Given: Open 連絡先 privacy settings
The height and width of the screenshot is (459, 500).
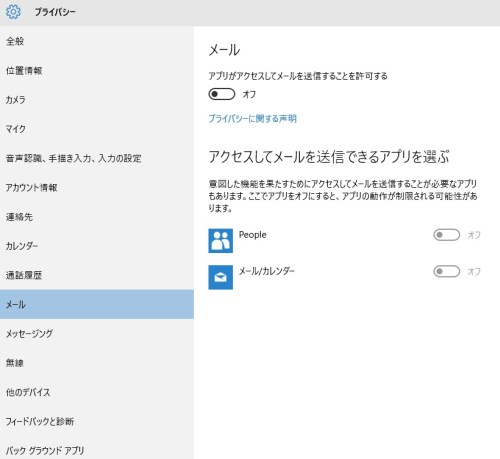Looking at the screenshot, I should [x=97, y=217].
